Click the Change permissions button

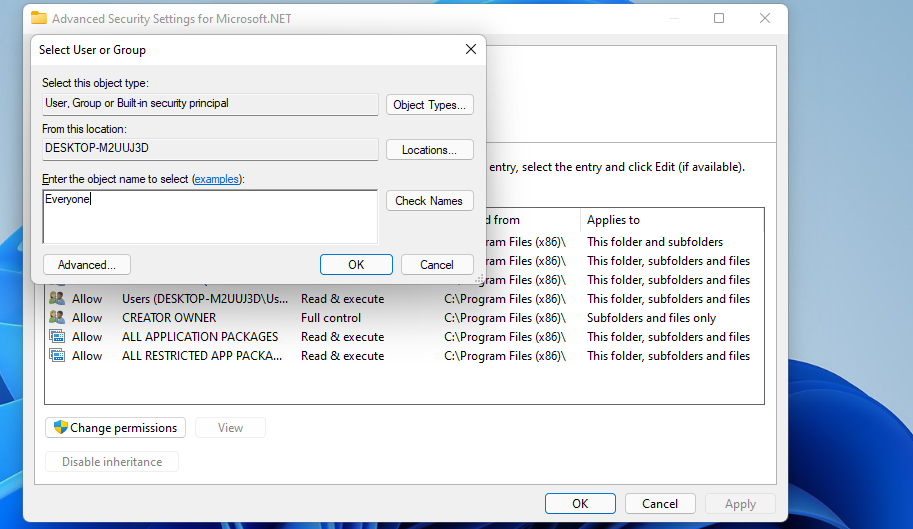[x=115, y=428]
